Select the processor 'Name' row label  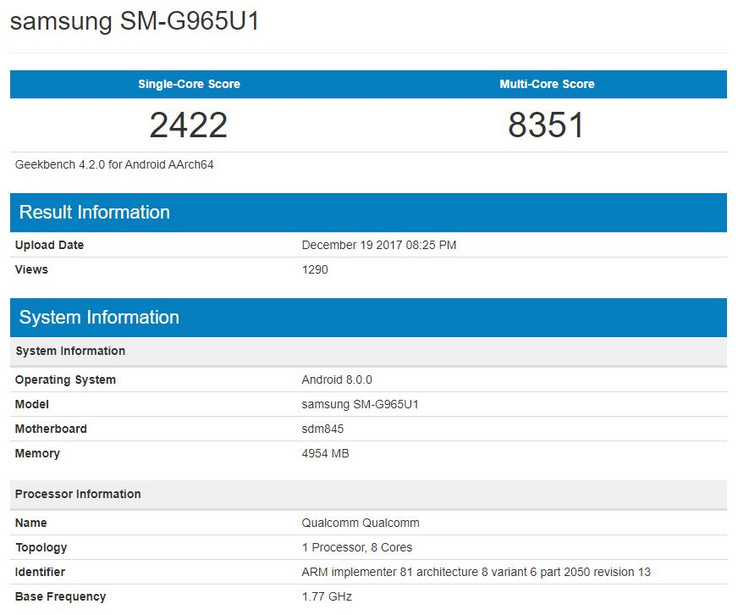(x=31, y=523)
